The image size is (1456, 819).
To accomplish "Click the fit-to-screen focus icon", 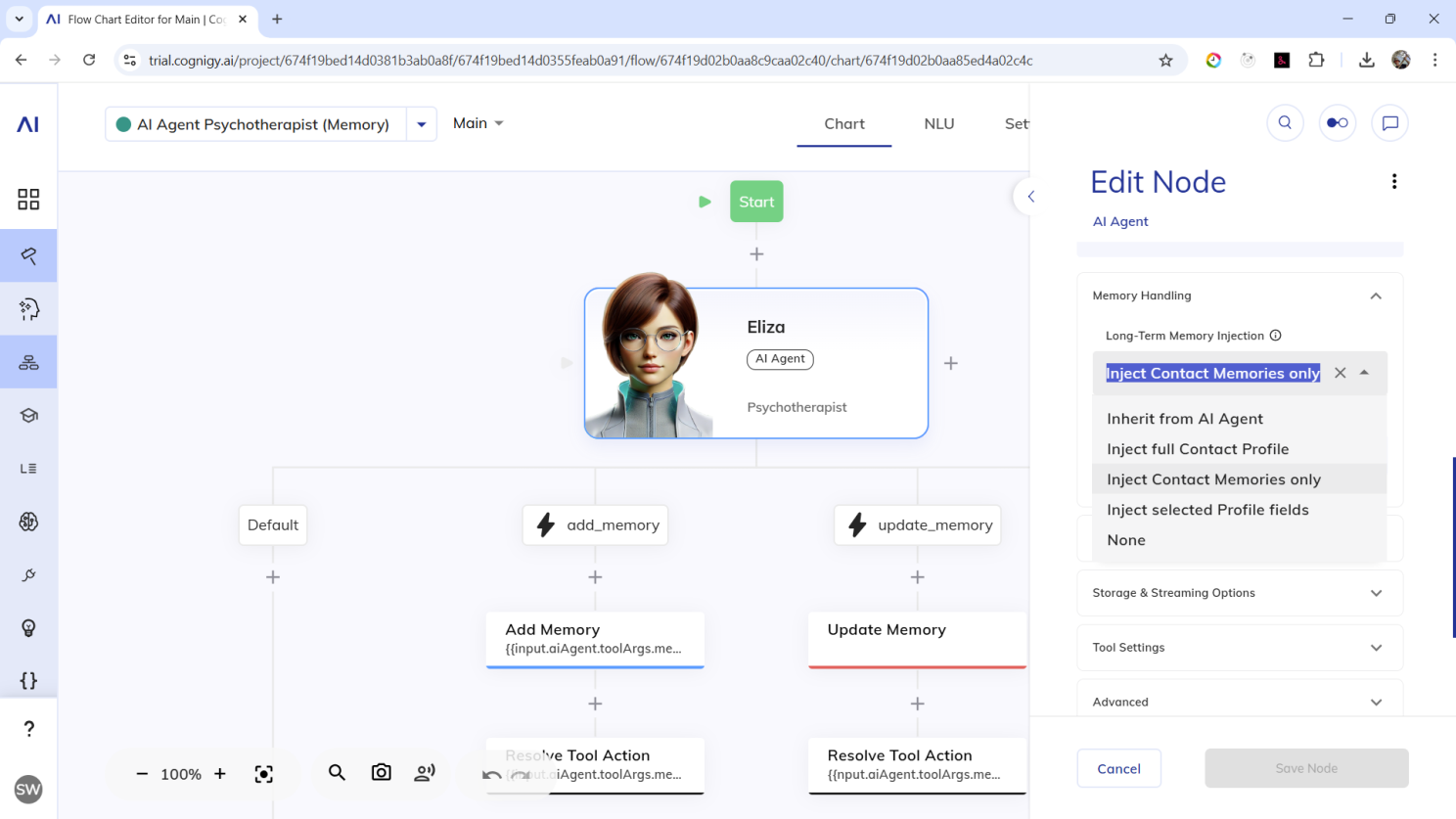I will [x=263, y=774].
